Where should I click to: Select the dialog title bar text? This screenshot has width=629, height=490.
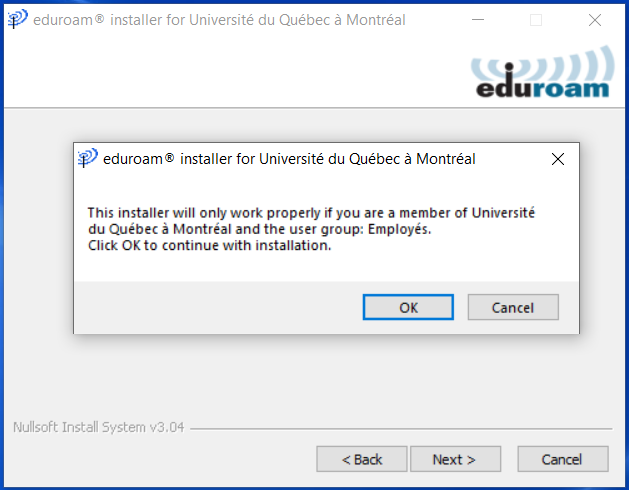click(x=289, y=159)
